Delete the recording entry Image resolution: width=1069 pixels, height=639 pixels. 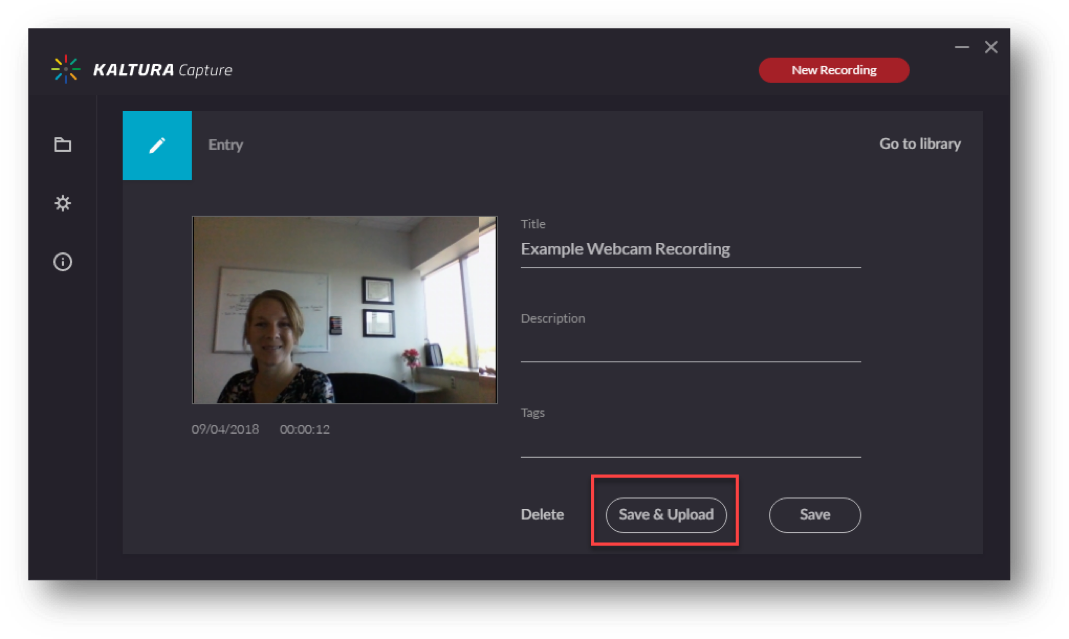point(542,515)
